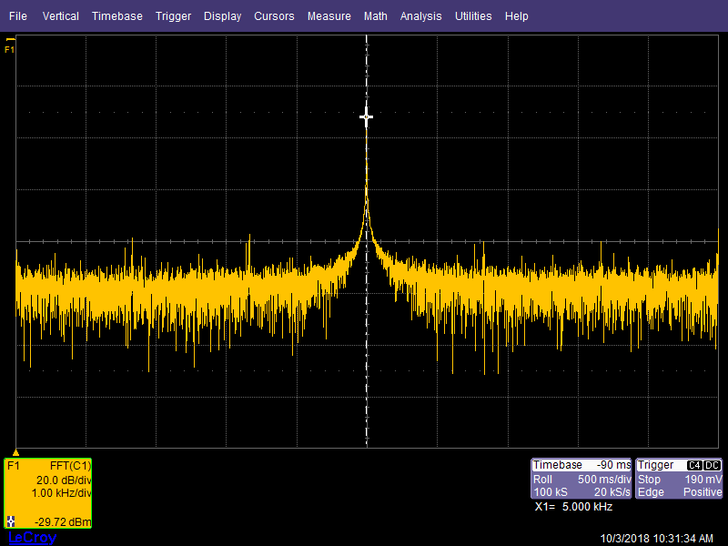This screenshot has height=546, width=728.
Task: Open the Analysis menu
Action: (420, 16)
